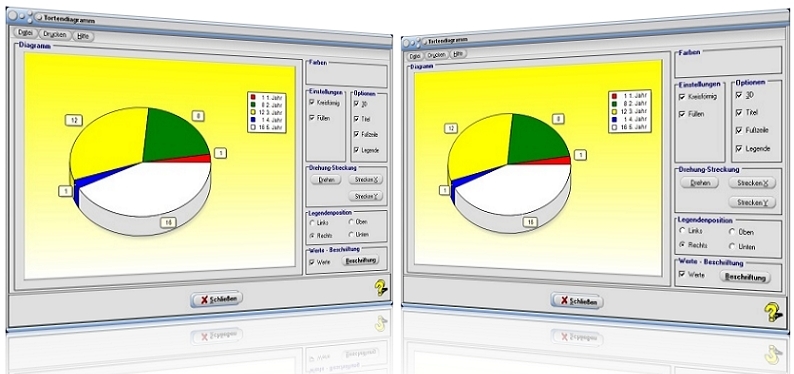Click the green 2. Jahr legend swatch in left window
Screen dimensions: 794x374
click(x=253, y=103)
